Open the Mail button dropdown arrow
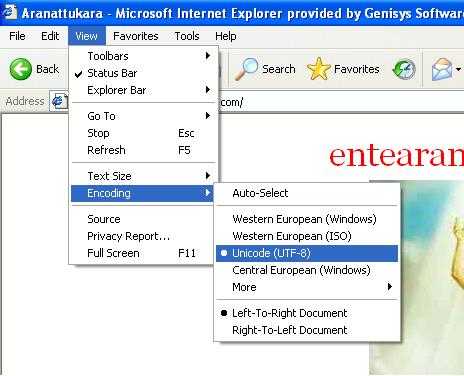Viewport: 464px width, 376px height. coord(458,69)
